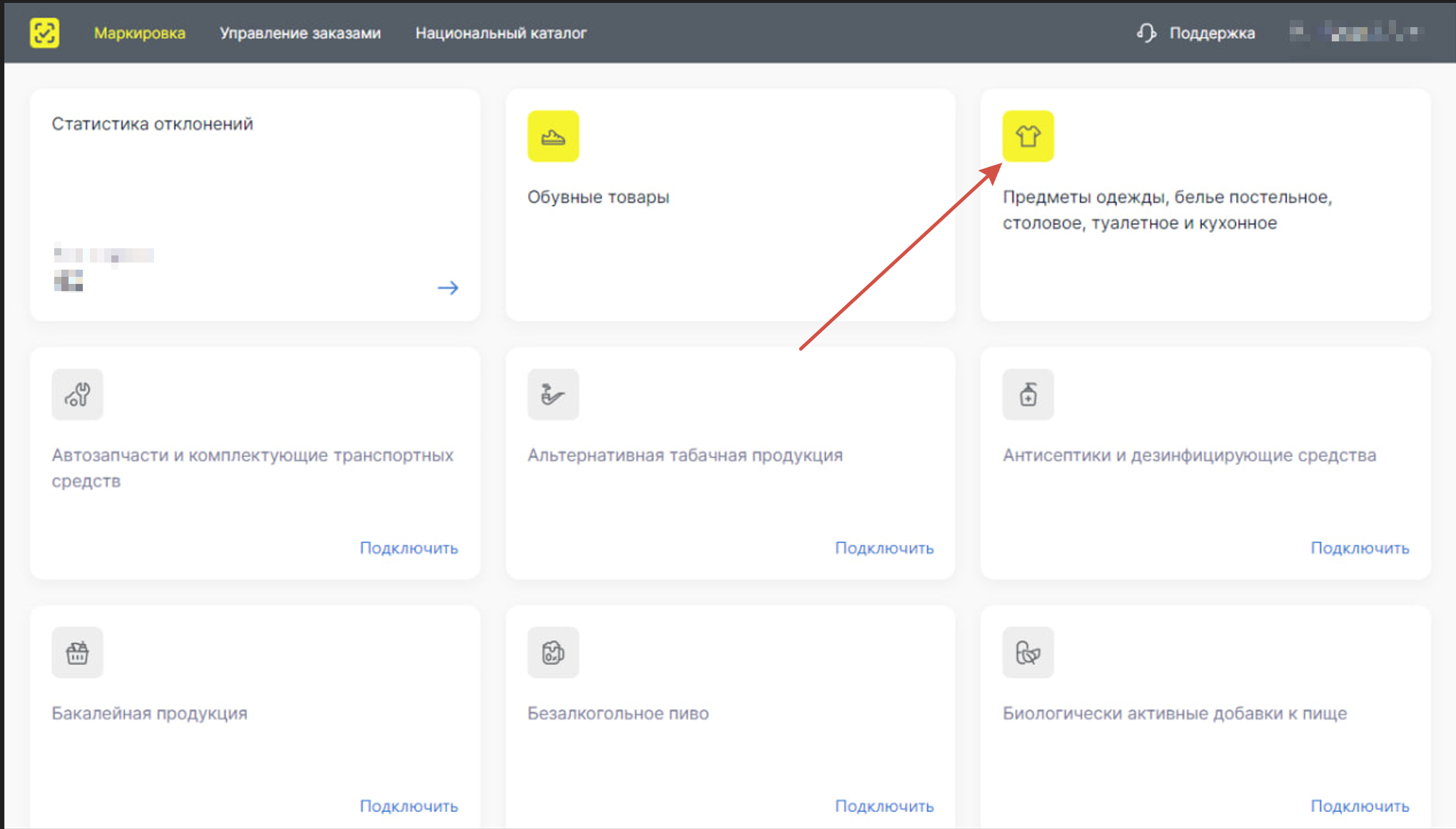Image resolution: width=1456 pixels, height=829 pixels.
Task: Open Предметы одежды, белье постельное card title
Action: pos(1168,210)
